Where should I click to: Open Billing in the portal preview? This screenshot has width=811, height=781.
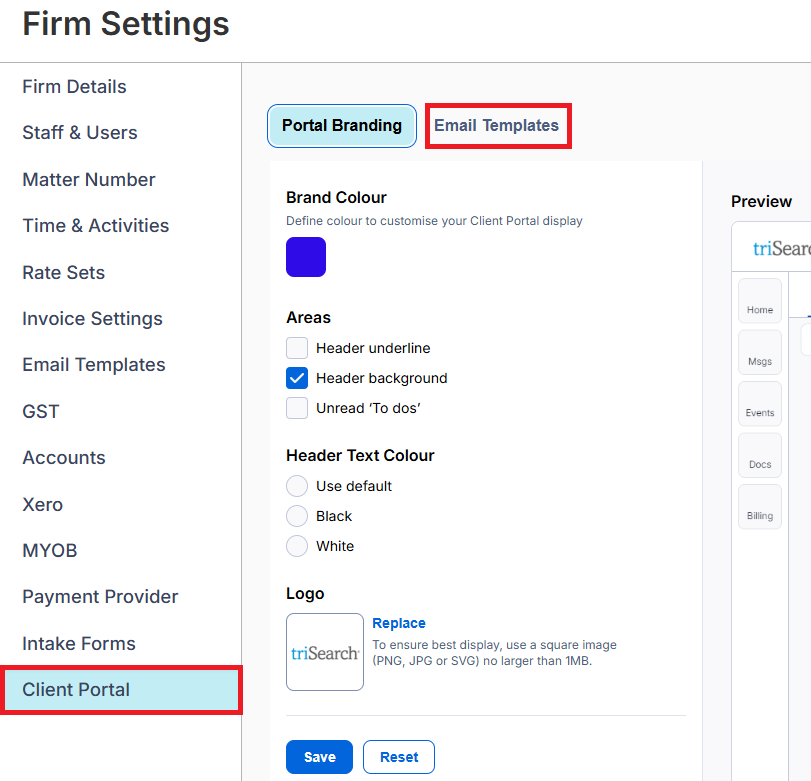[760, 507]
